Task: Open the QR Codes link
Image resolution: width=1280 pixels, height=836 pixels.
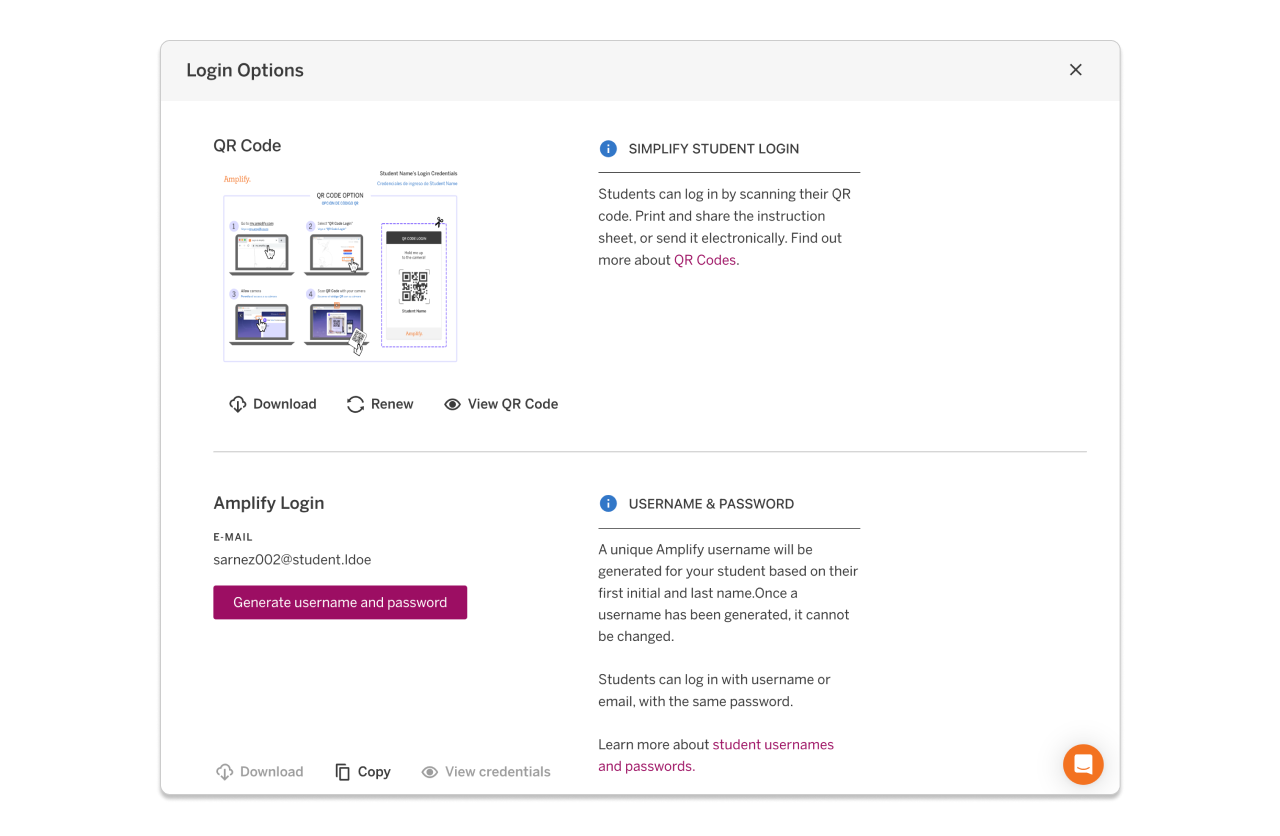Action: (x=704, y=259)
